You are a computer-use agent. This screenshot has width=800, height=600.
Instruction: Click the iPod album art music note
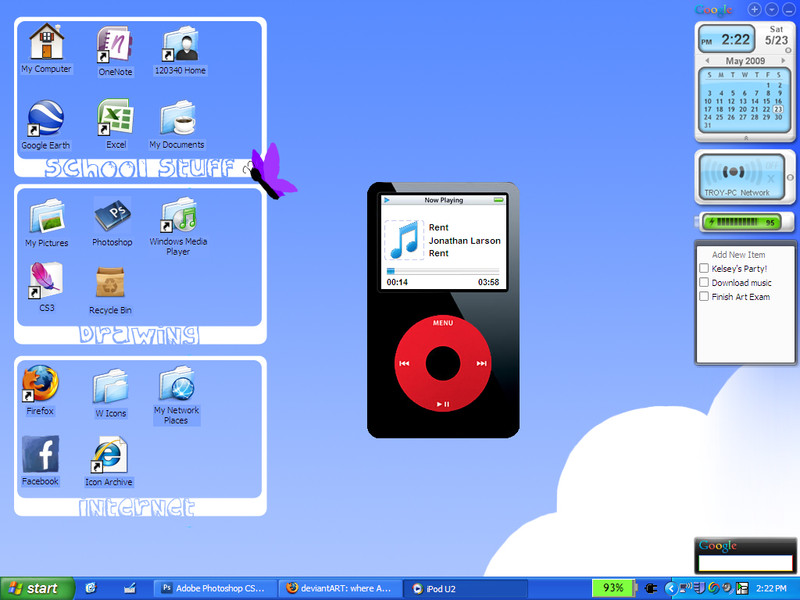(404, 240)
